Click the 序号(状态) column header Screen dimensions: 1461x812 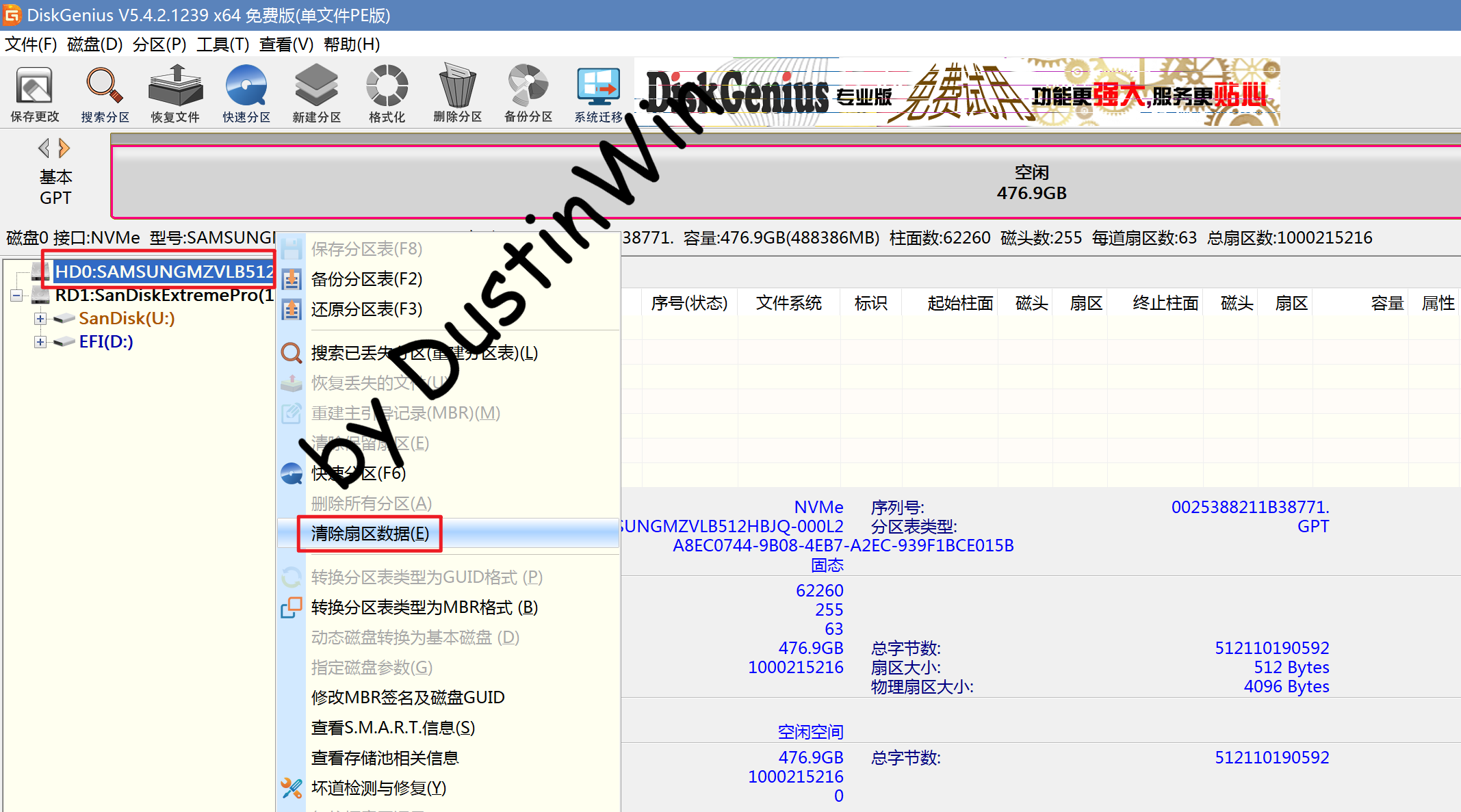(x=689, y=303)
